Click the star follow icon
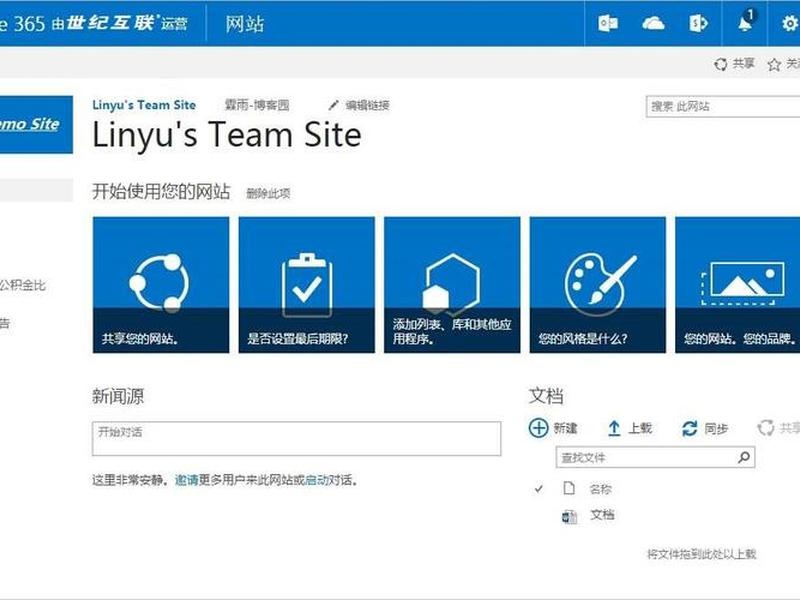The height and width of the screenshot is (600, 800). point(774,64)
